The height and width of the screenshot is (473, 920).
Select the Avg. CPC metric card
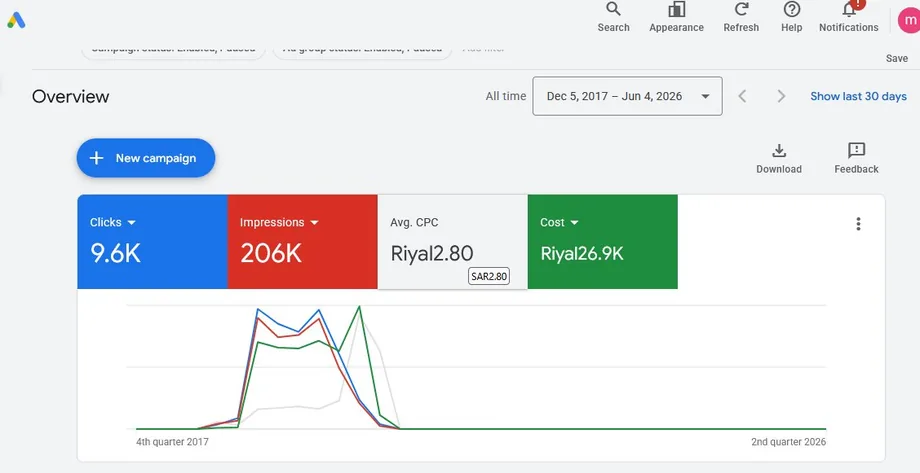point(452,242)
